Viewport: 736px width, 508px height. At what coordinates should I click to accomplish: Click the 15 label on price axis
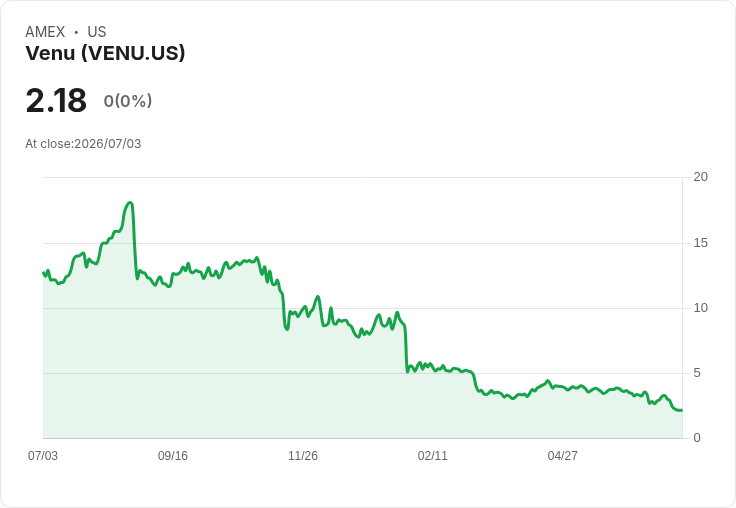[x=701, y=243]
